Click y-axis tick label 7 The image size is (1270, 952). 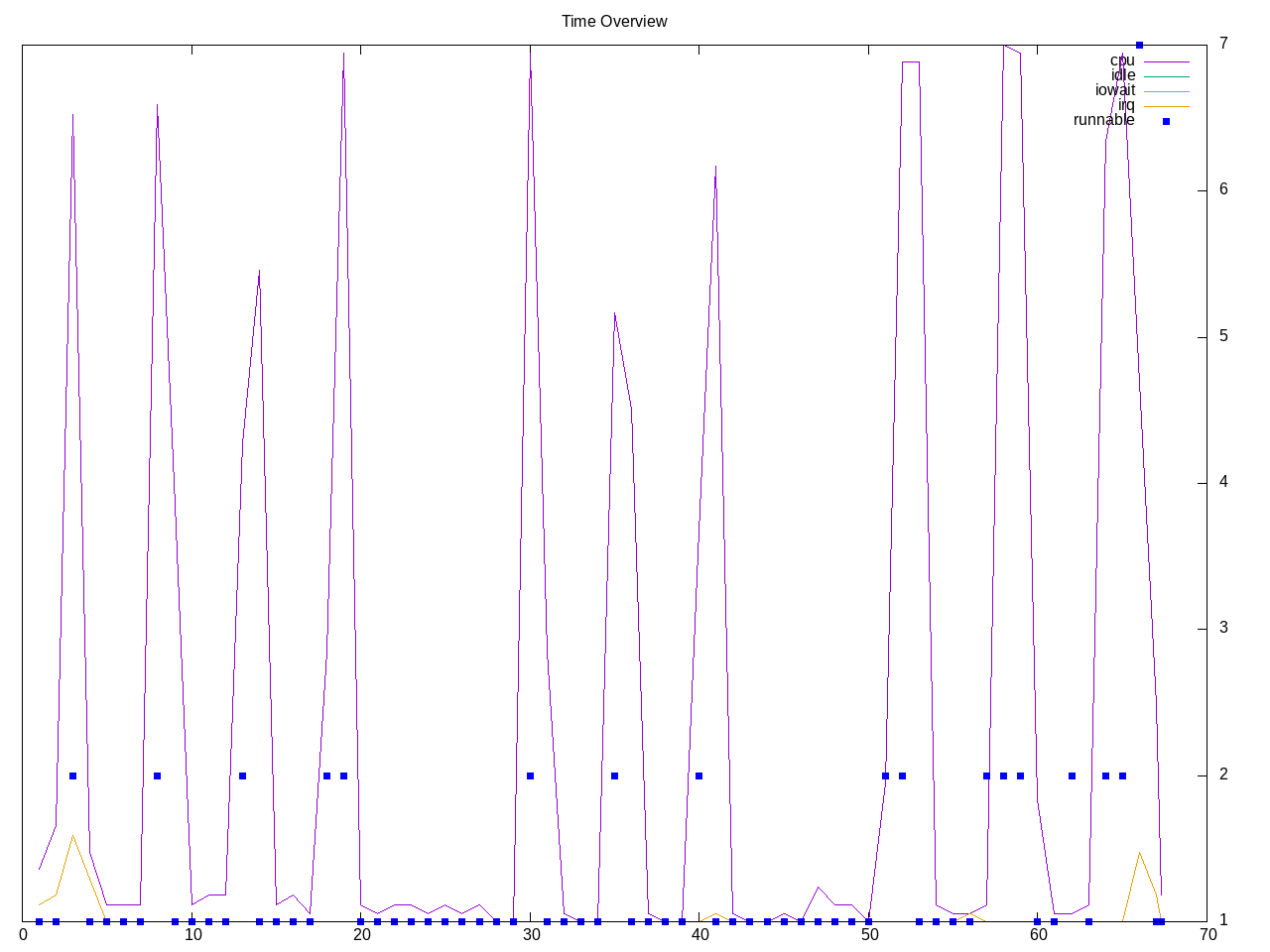[x=1223, y=44]
